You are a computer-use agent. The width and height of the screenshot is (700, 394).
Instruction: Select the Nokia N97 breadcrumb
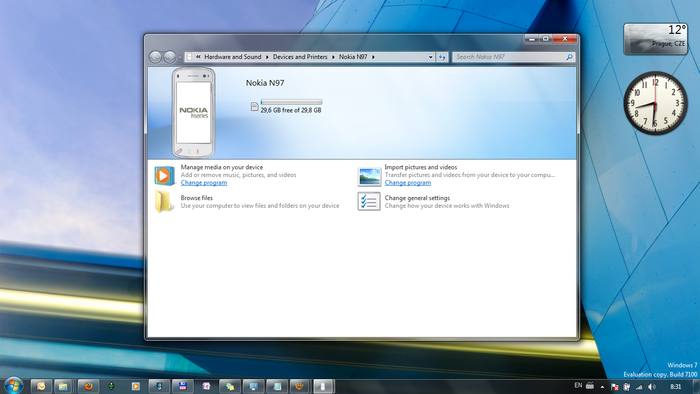pyautogui.click(x=353, y=57)
